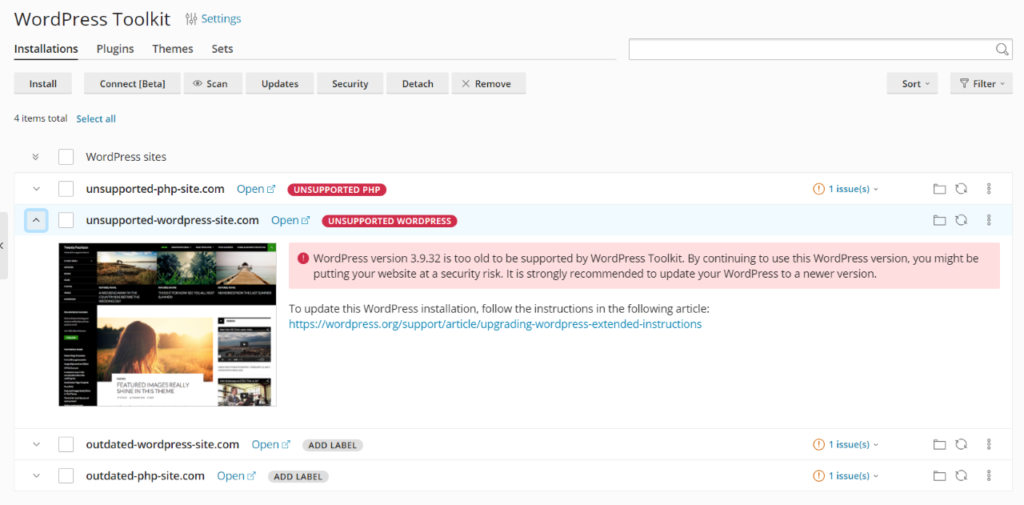Click the Install button
Screen dimensions: 1024x505
tap(43, 84)
